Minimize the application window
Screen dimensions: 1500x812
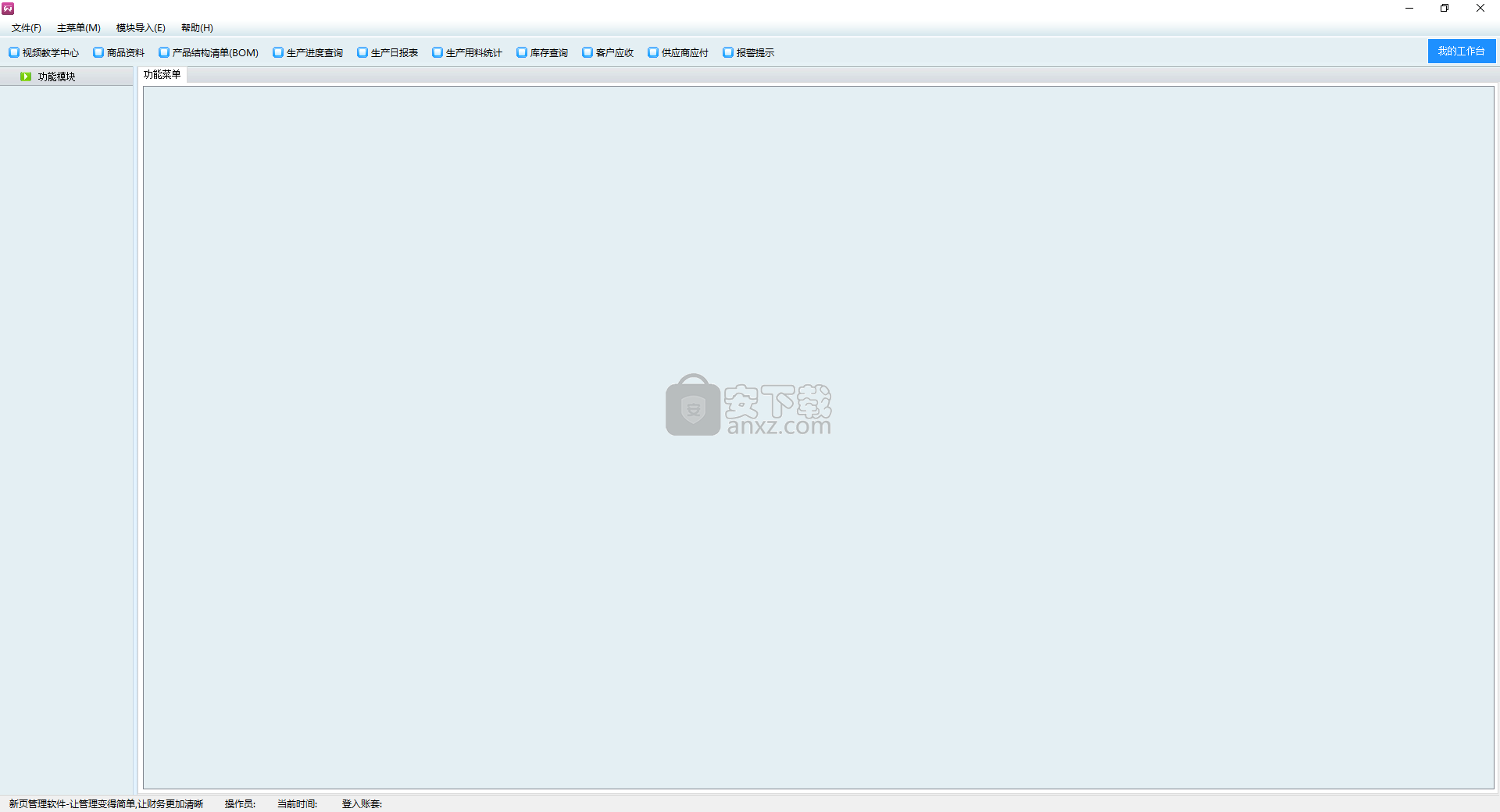(x=1409, y=9)
